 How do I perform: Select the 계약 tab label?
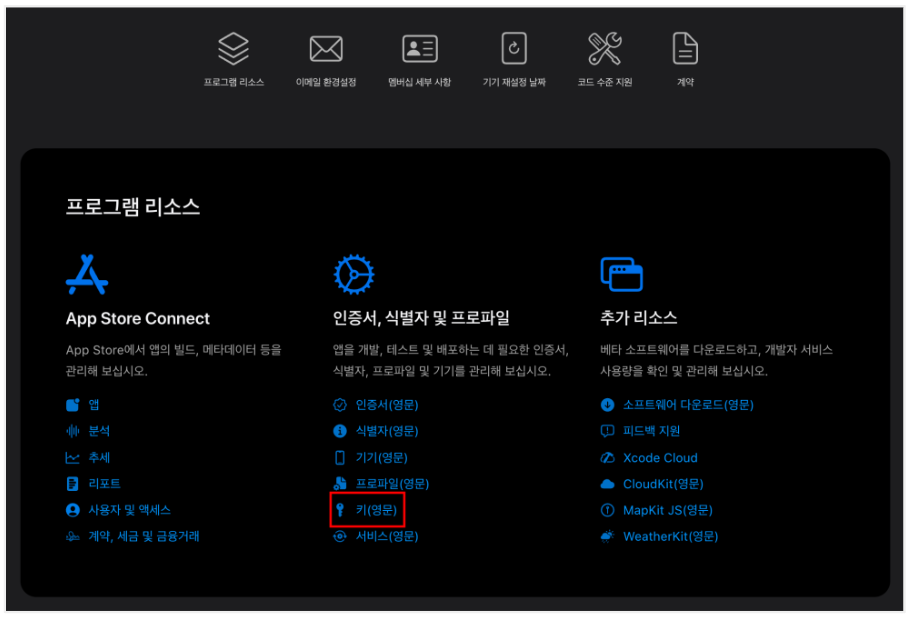click(685, 83)
